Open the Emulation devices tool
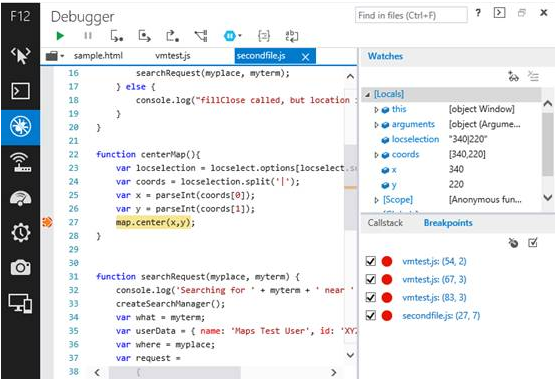555x379 pixels. coord(21,304)
